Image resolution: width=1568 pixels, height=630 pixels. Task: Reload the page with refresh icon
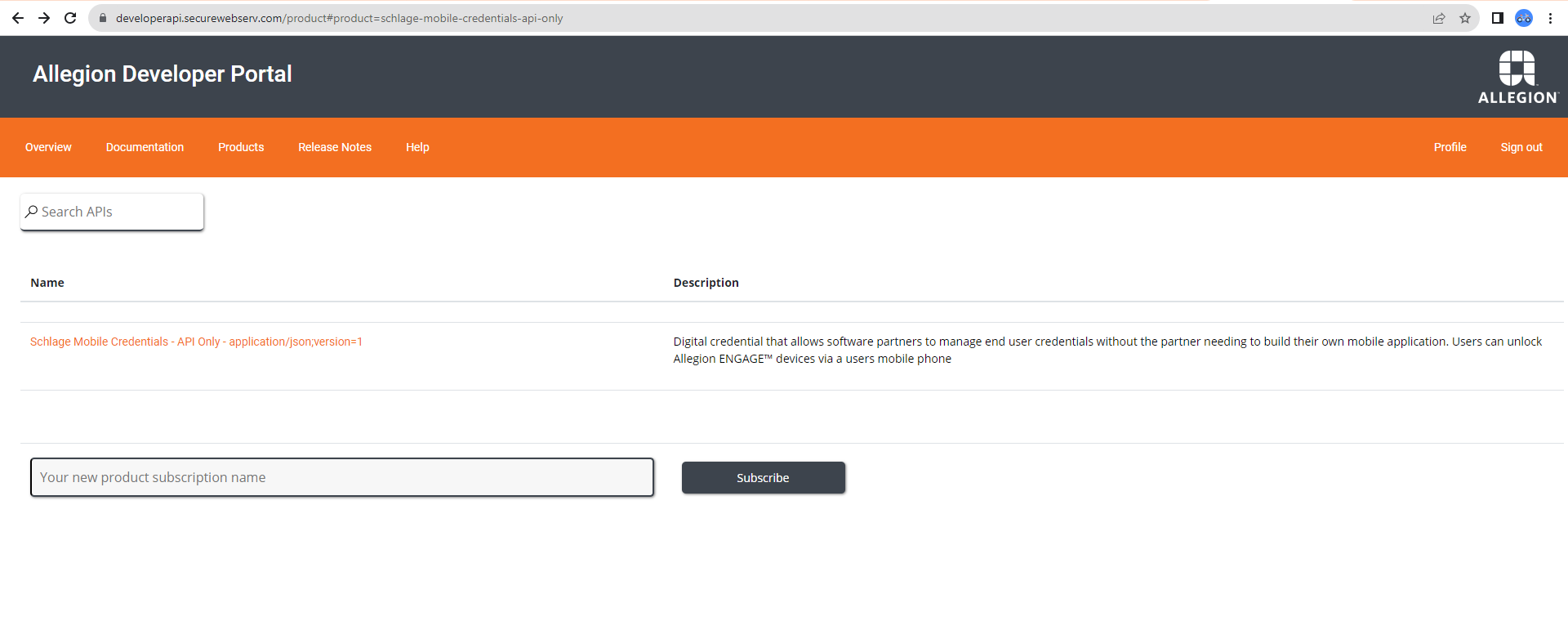pos(70,18)
